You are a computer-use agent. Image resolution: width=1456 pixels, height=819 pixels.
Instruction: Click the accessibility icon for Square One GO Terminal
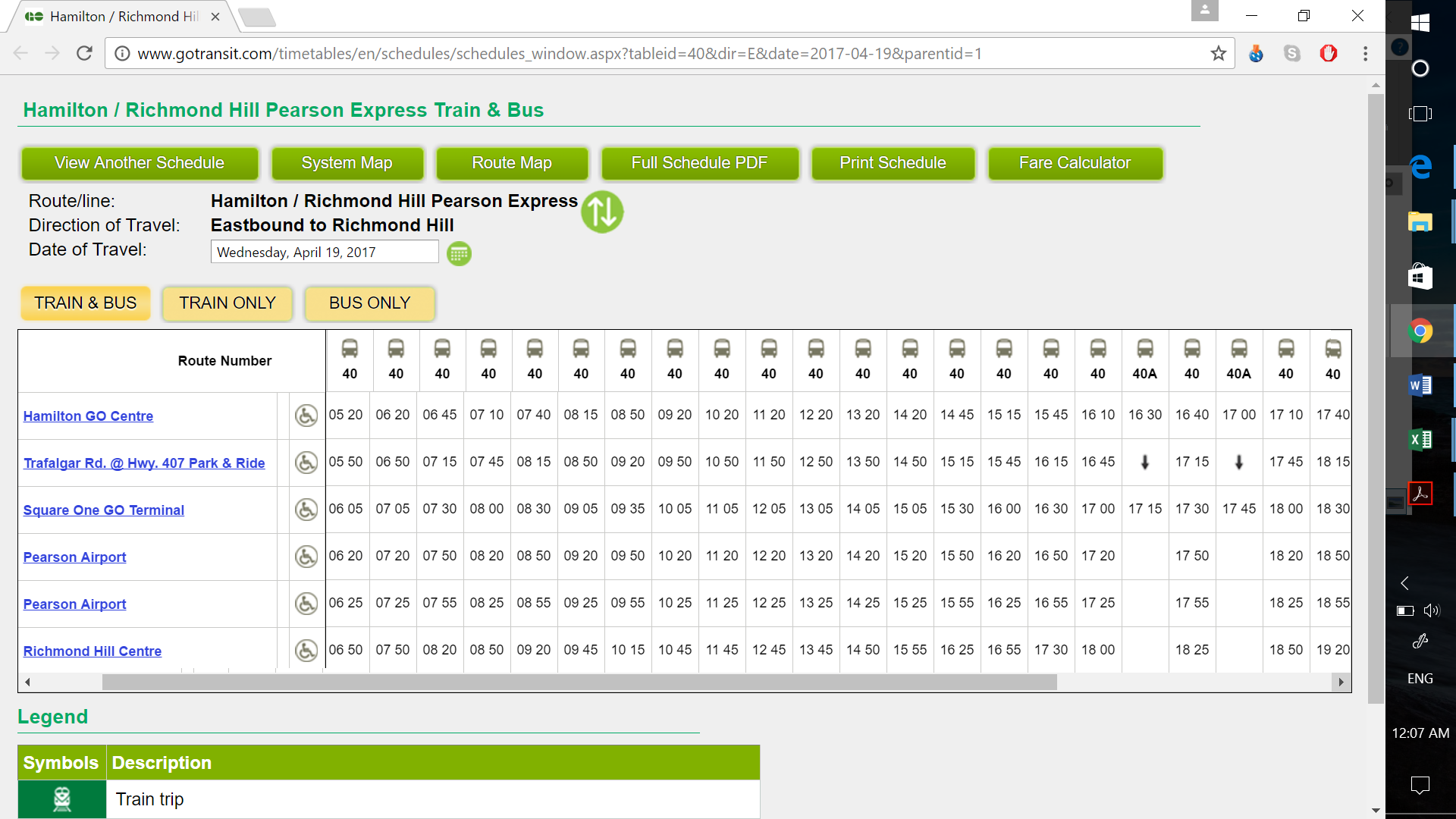[306, 510]
